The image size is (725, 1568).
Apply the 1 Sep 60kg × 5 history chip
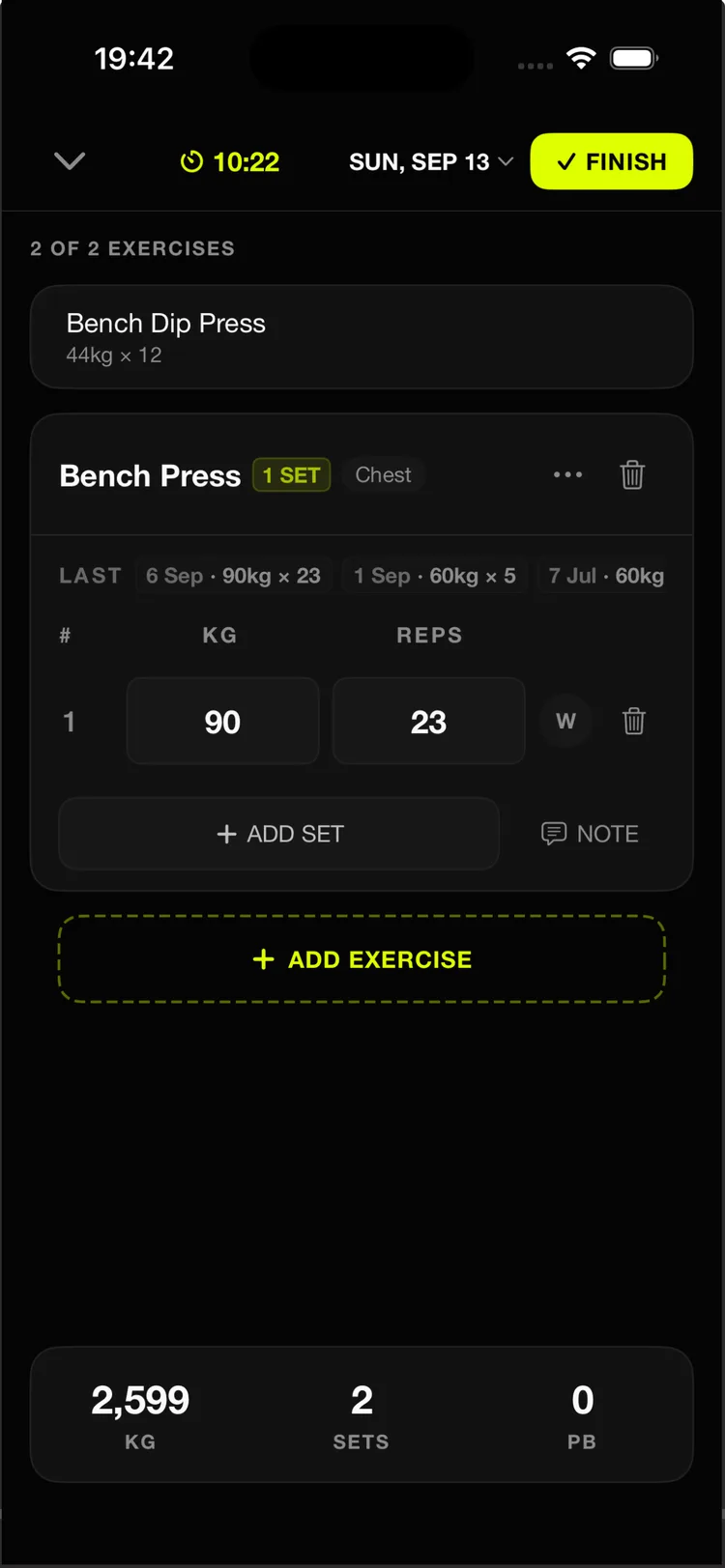click(x=434, y=576)
